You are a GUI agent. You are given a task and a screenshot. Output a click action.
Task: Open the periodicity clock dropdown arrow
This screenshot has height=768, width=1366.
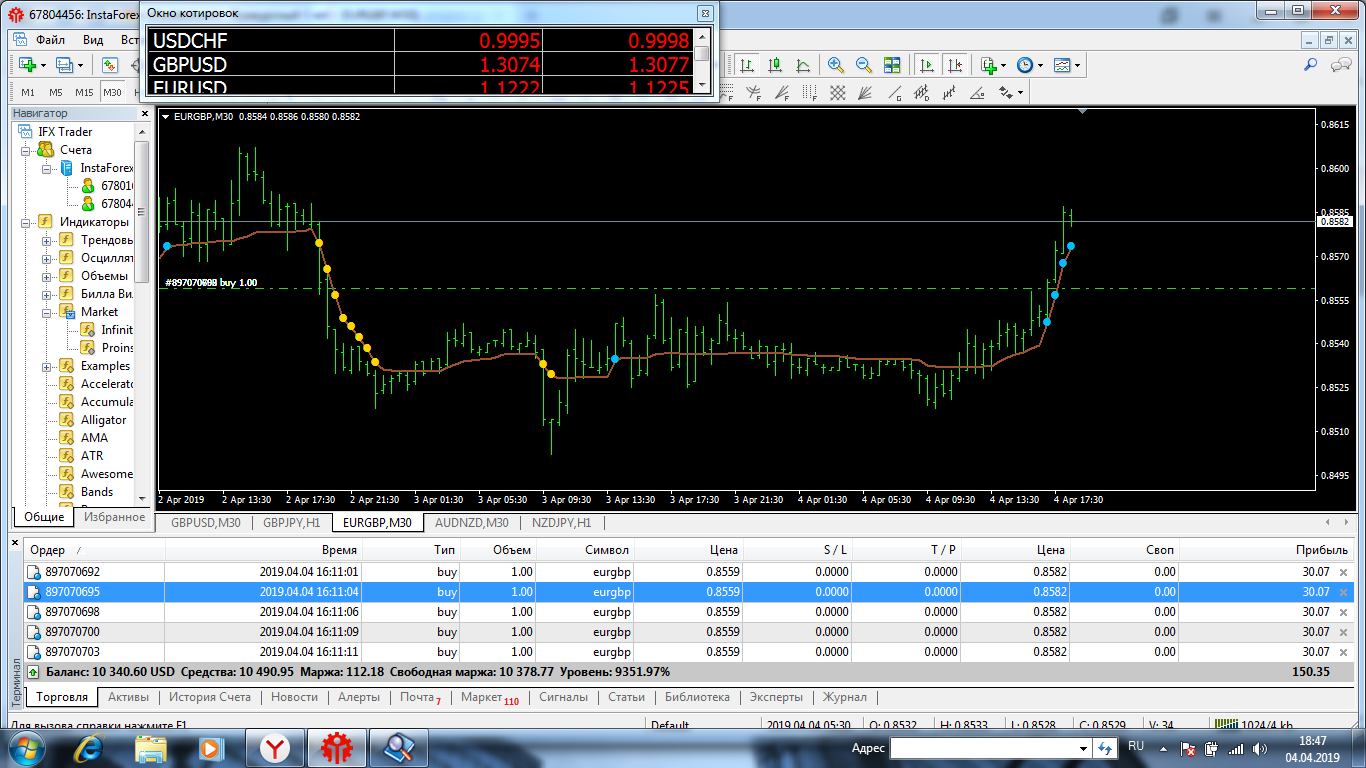coord(1040,65)
